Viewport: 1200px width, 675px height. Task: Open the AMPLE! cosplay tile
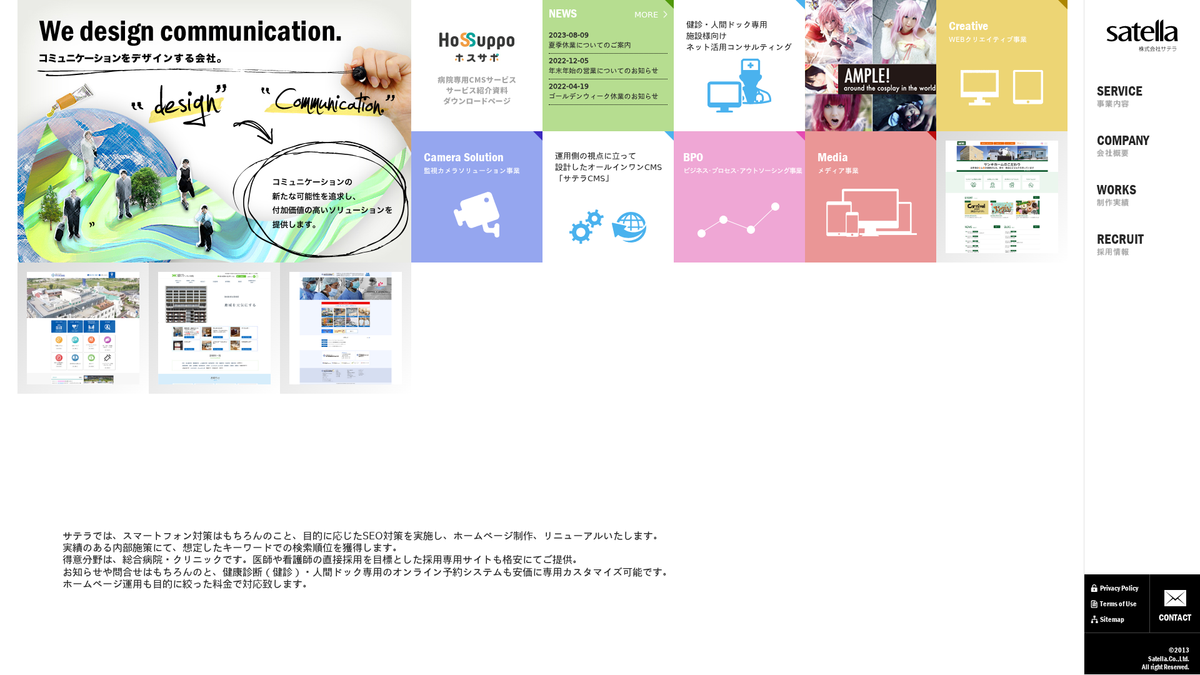pos(870,65)
